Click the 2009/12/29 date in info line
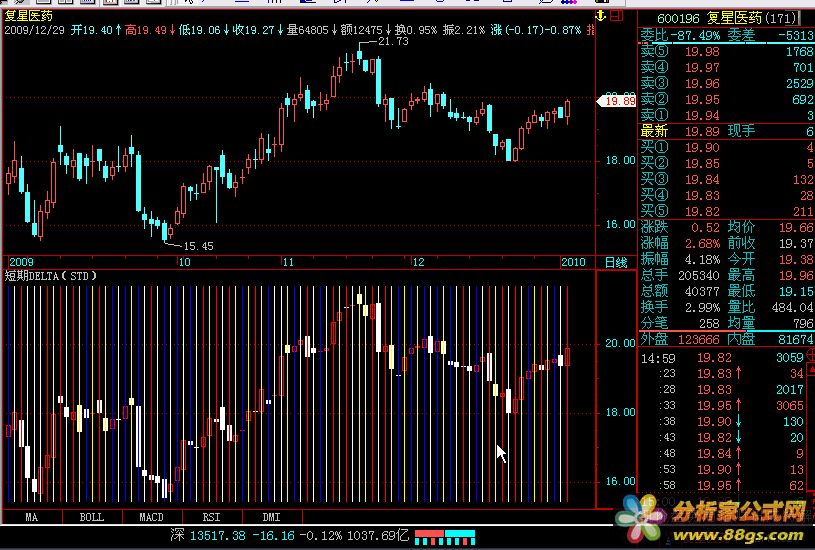This screenshot has width=815, height=550. (x=34, y=30)
